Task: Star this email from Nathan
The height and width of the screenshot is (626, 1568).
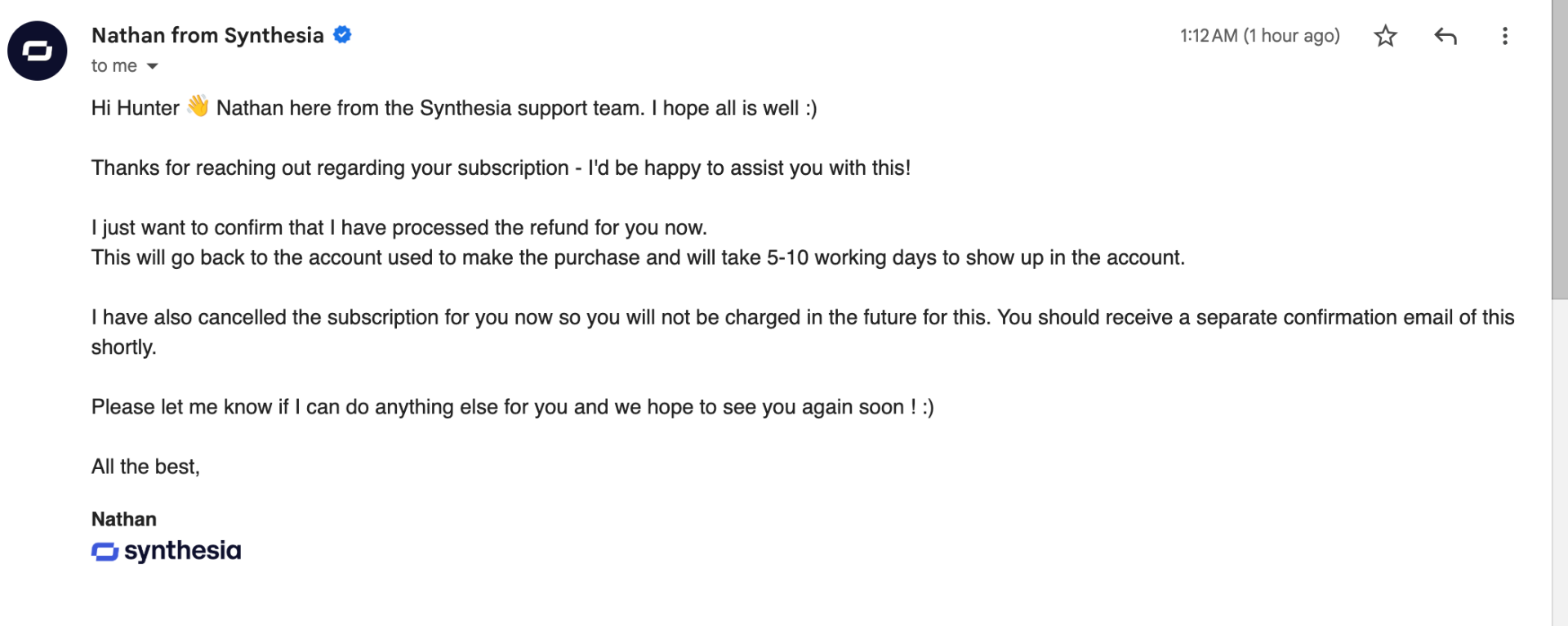Action: click(1385, 36)
